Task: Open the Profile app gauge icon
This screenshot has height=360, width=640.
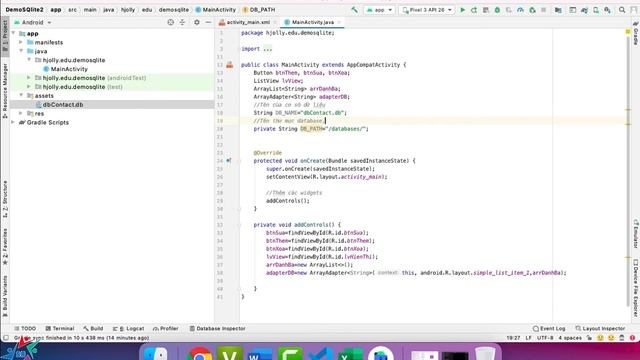Action: [520, 10]
